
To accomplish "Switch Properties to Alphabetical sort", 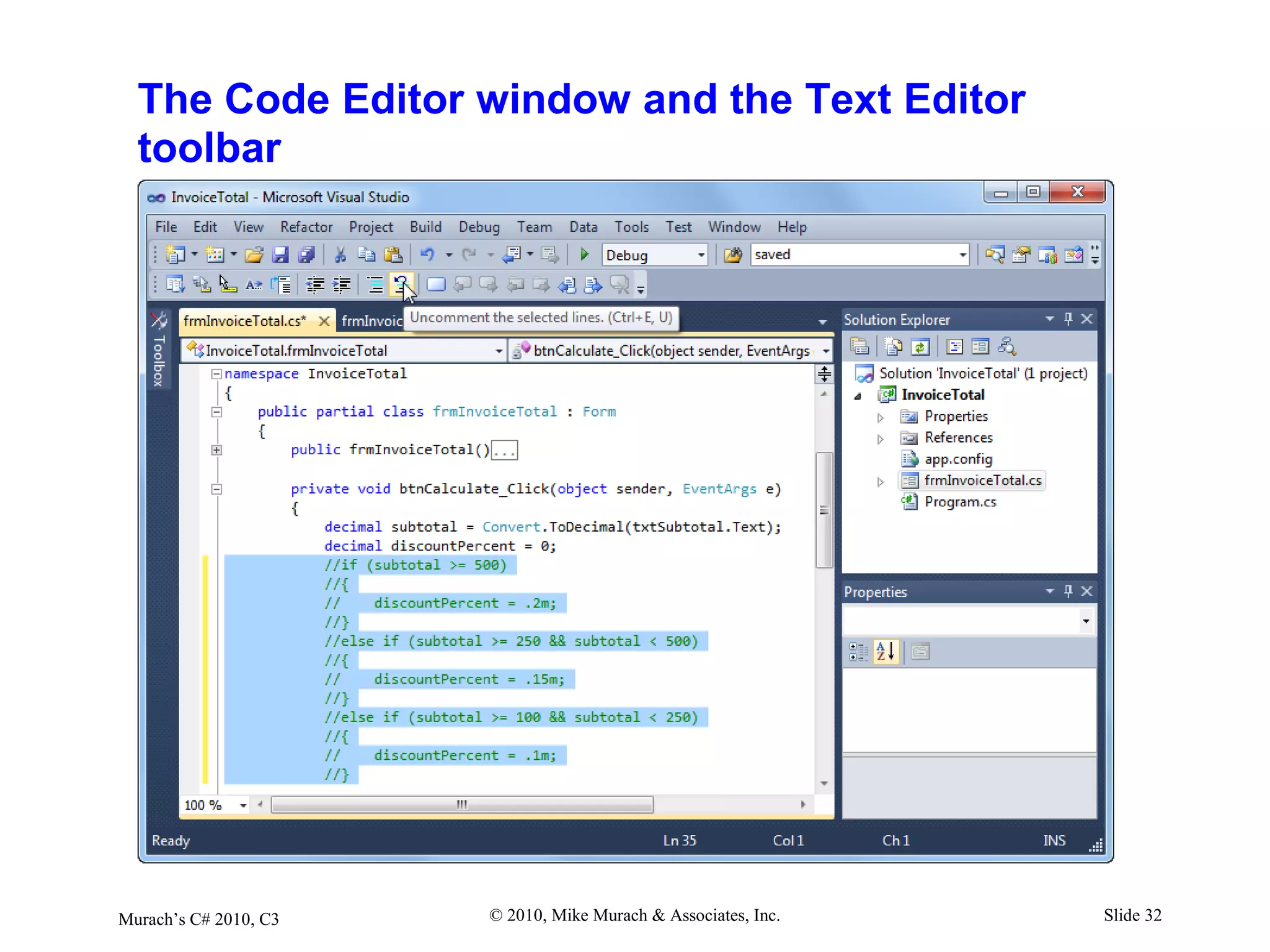I will coord(886,651).
